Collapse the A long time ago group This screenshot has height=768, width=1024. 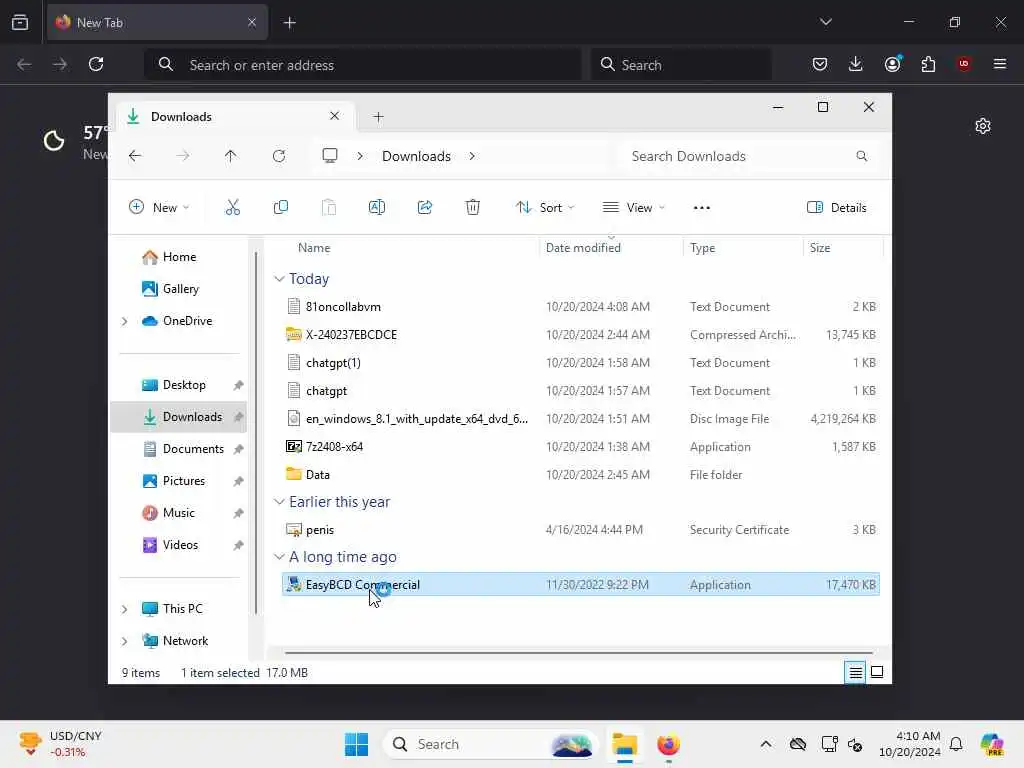(x=280, y=557)
